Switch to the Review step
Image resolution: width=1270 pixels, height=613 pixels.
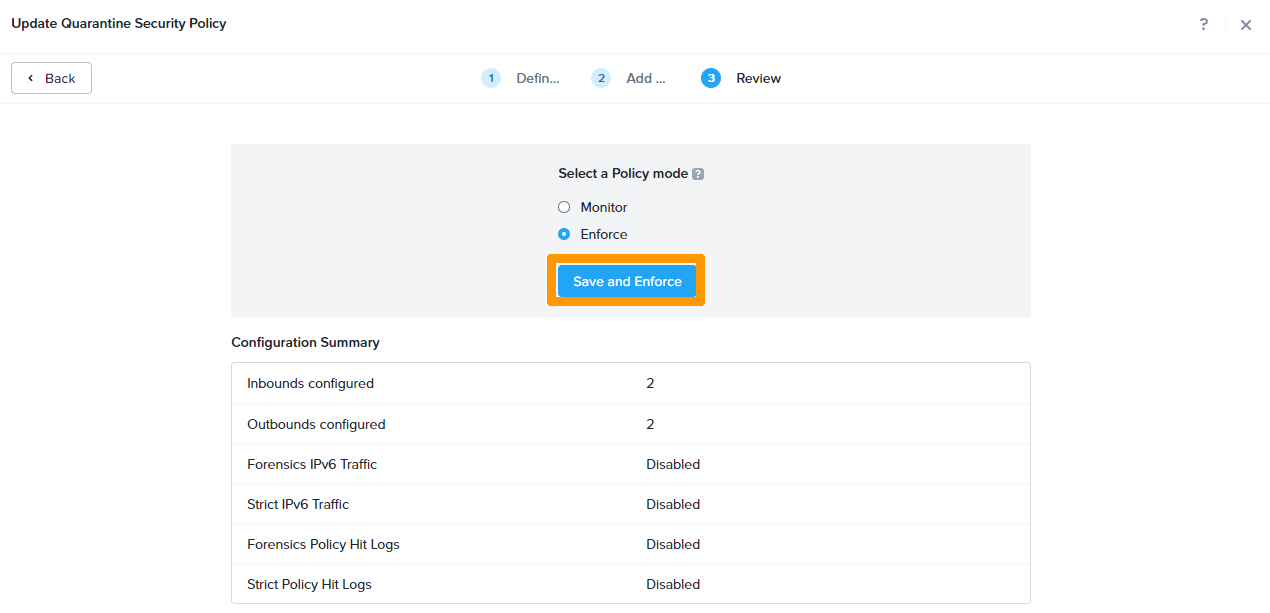point(758,77)
